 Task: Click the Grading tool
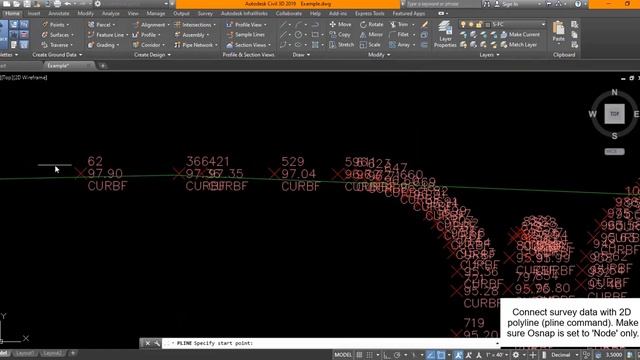pos(103,45)
